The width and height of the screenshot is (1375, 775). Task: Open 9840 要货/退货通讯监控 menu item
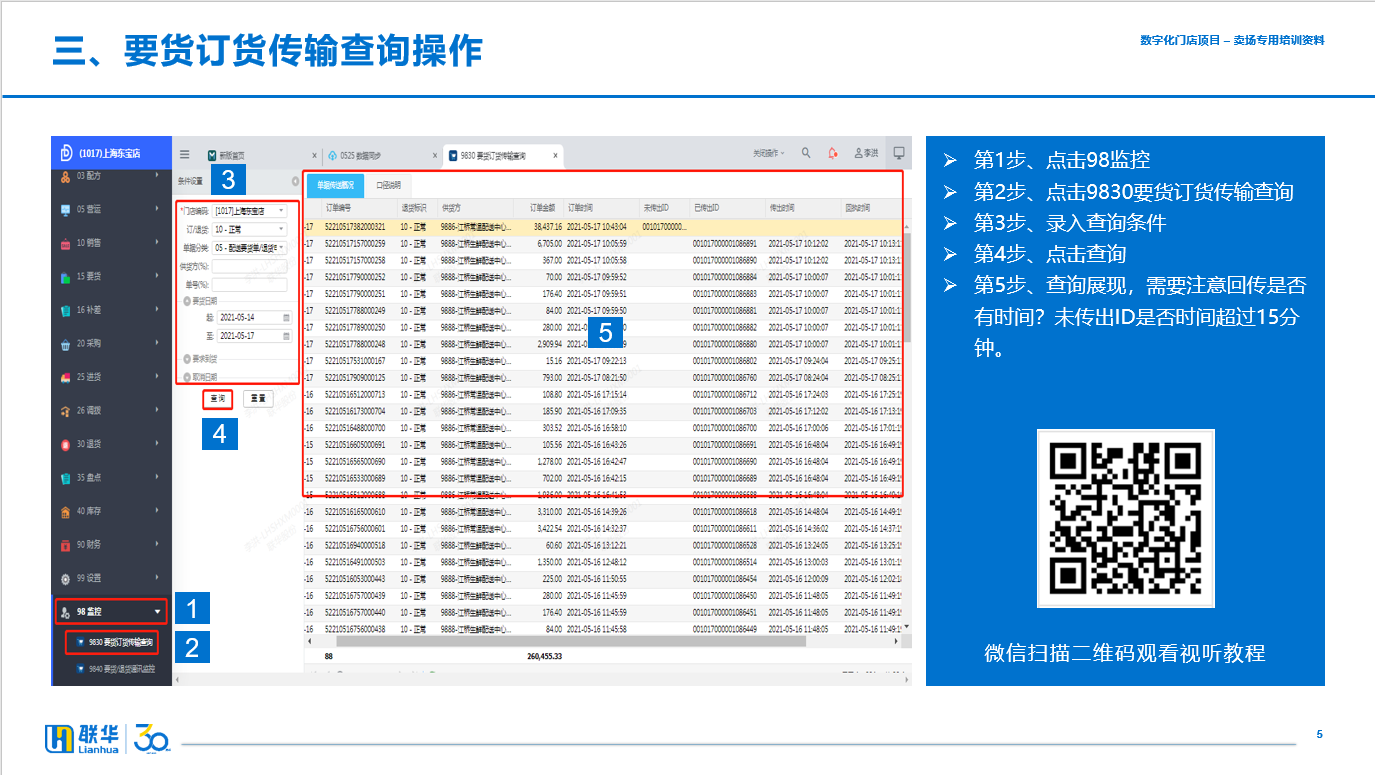click(x=115, y=669)
